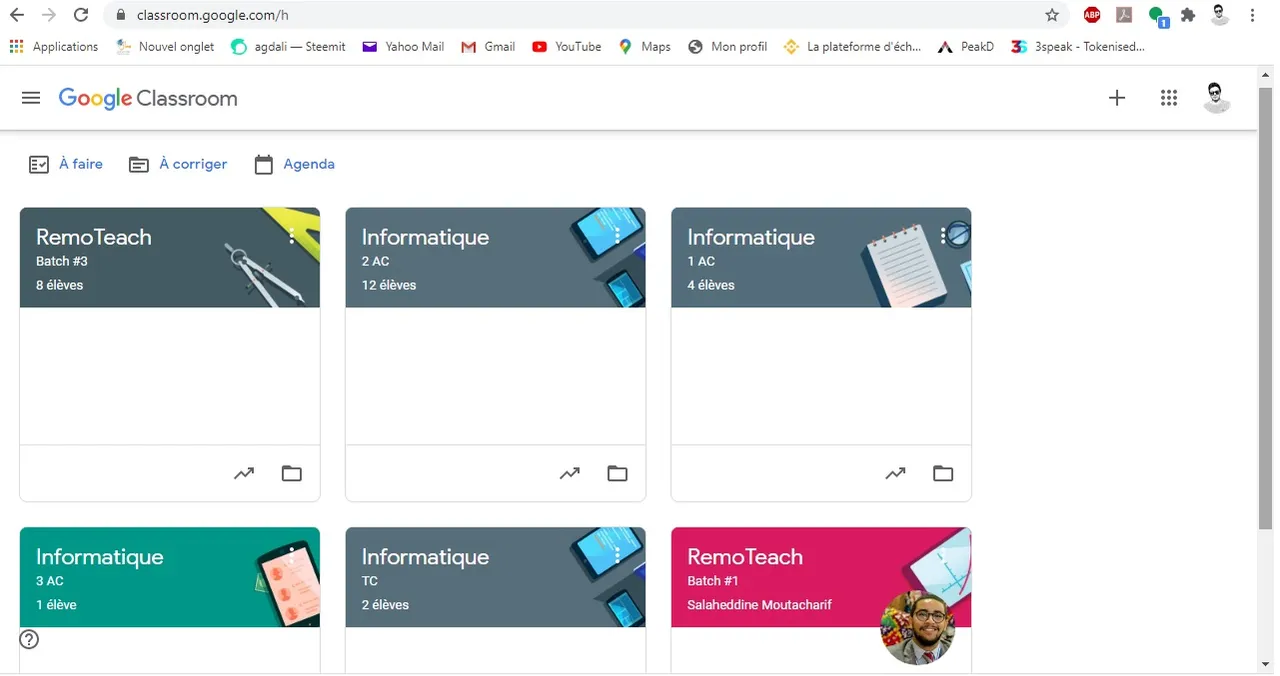1280x676 pixels.
Task: Open gradebook trend icon on RemoTeach Batch #3
Action: click(244, 473)
